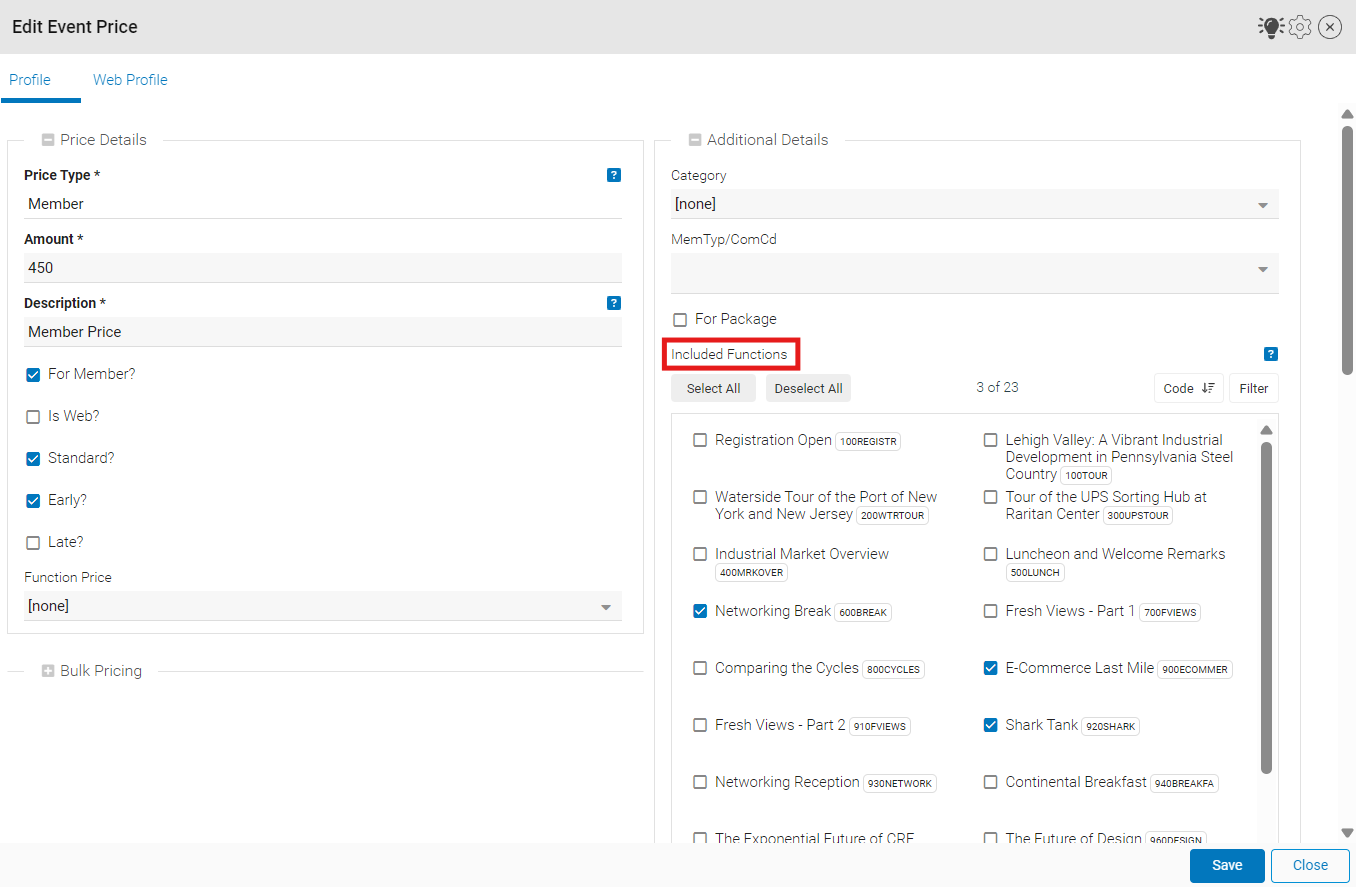Image resolution: width=1356 pixels, height=887 pixels.
Task: Save the event price
Action: 1227,866
